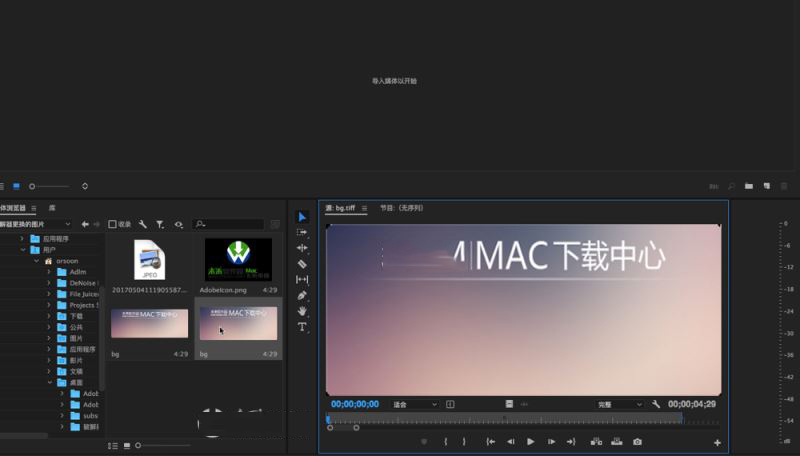800x456 pixels.
Task: Select the Pen tool
Action: [x=302, y=295]
